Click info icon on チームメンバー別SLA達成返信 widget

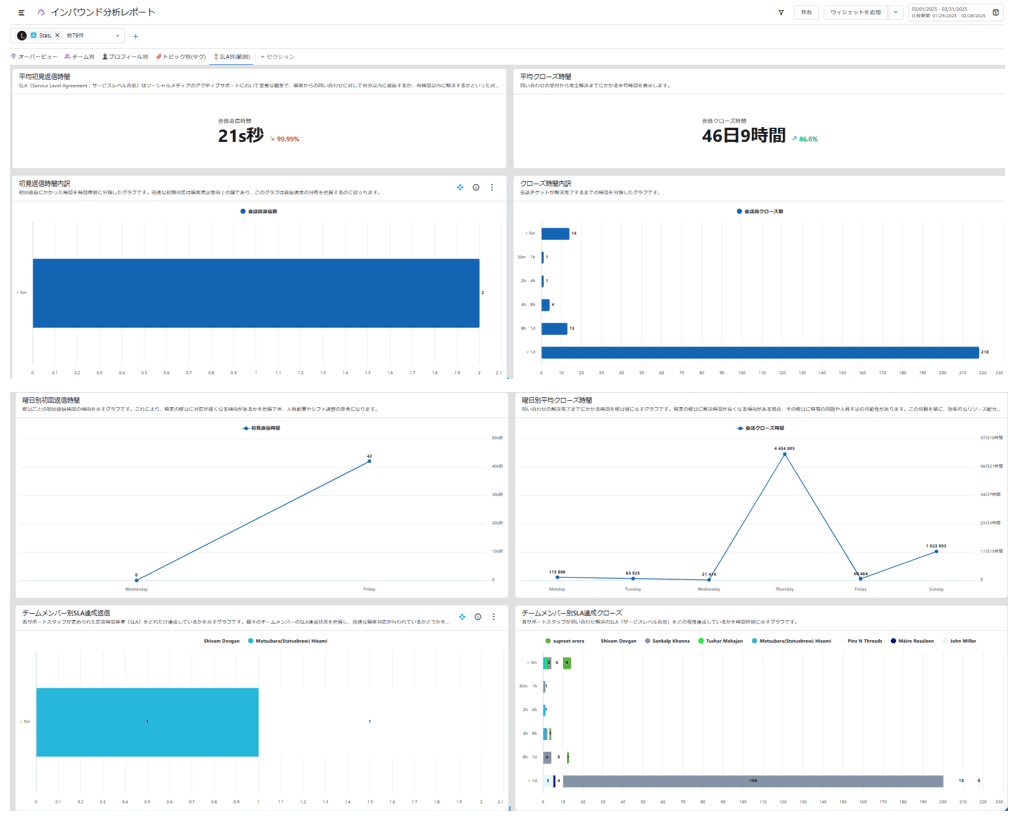pyautogui.click(x=477, y=617)
